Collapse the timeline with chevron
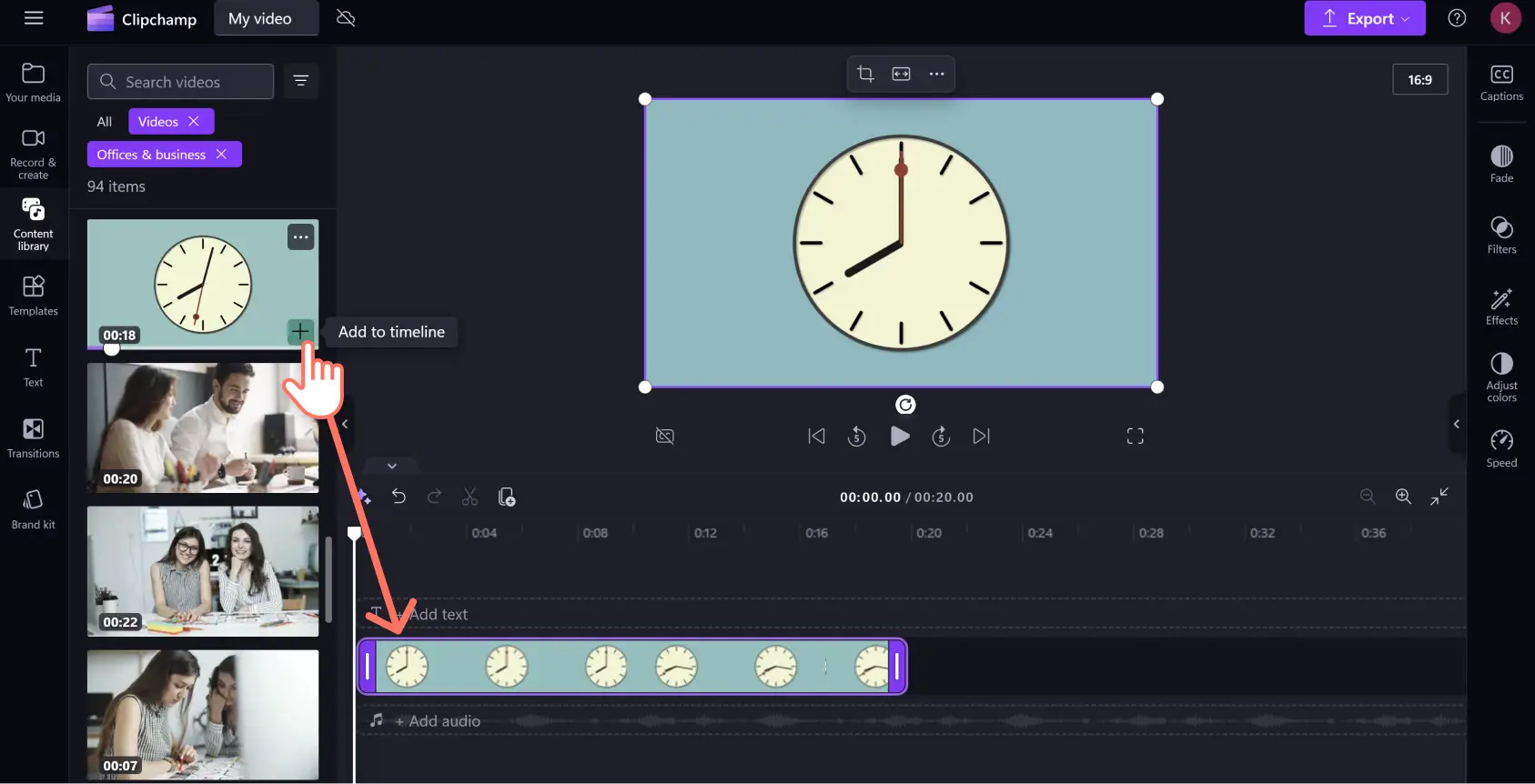This screenshot has height=784, width=1535. tap(392, 466)
